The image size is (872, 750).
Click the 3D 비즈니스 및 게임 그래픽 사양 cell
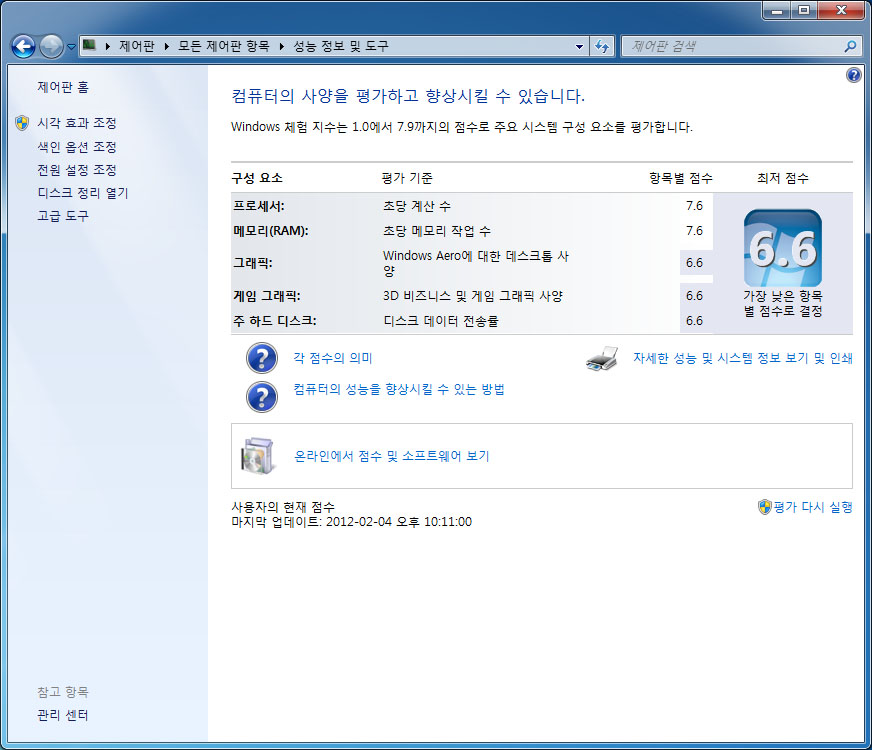(473, 296)
